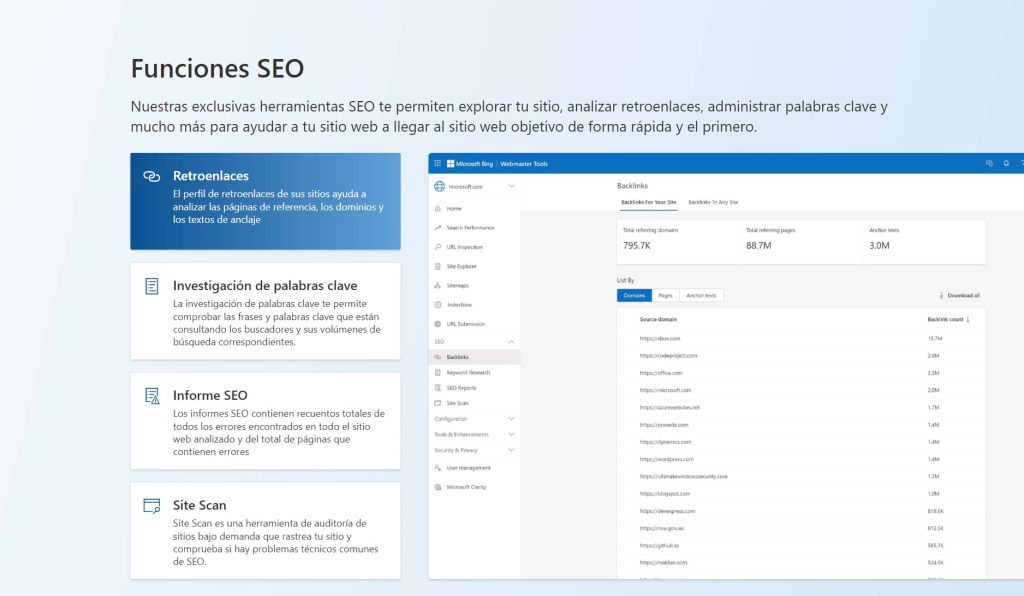Click the Download all link

click(965, 296)
